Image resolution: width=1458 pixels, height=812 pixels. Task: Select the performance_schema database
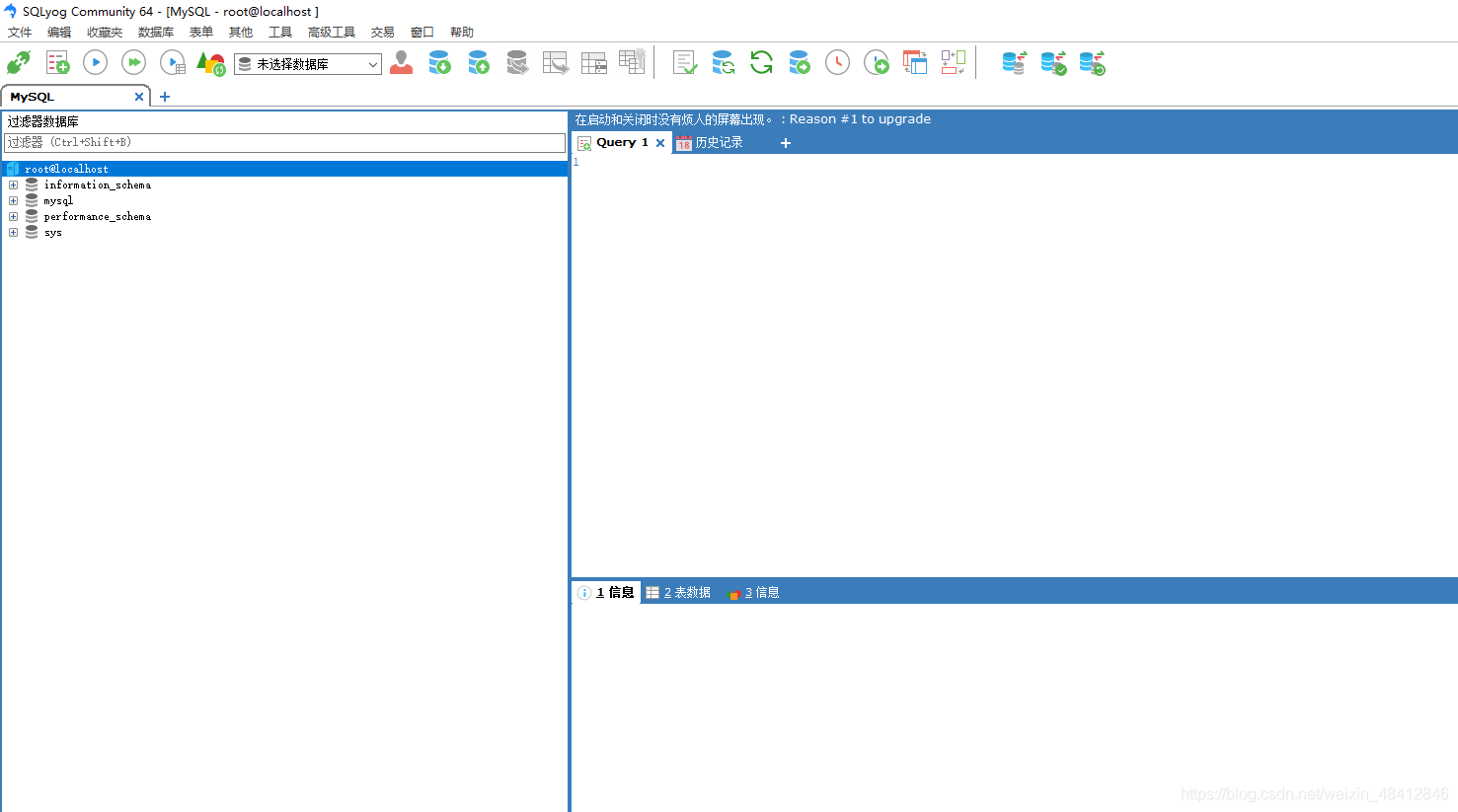pyautogui.click(x=97, y=216)
